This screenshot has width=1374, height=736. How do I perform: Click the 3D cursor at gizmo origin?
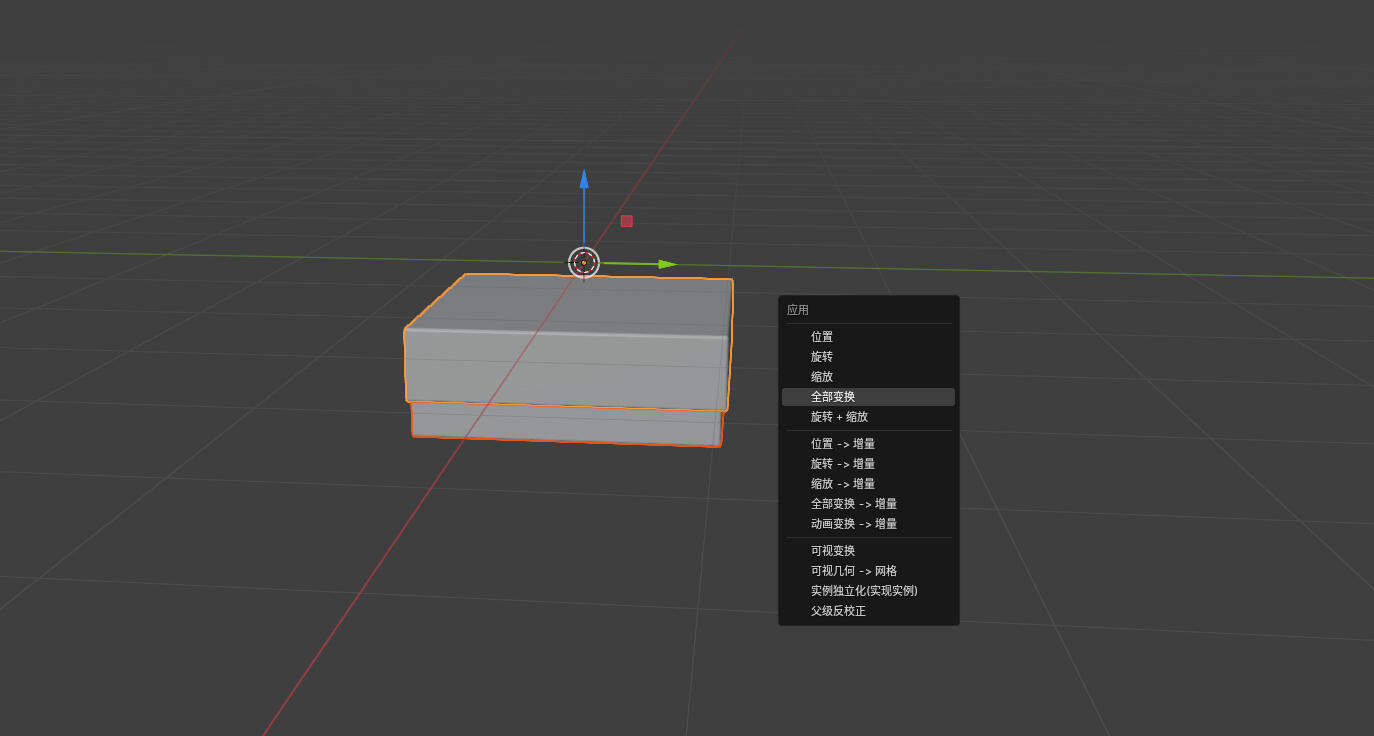584,263
